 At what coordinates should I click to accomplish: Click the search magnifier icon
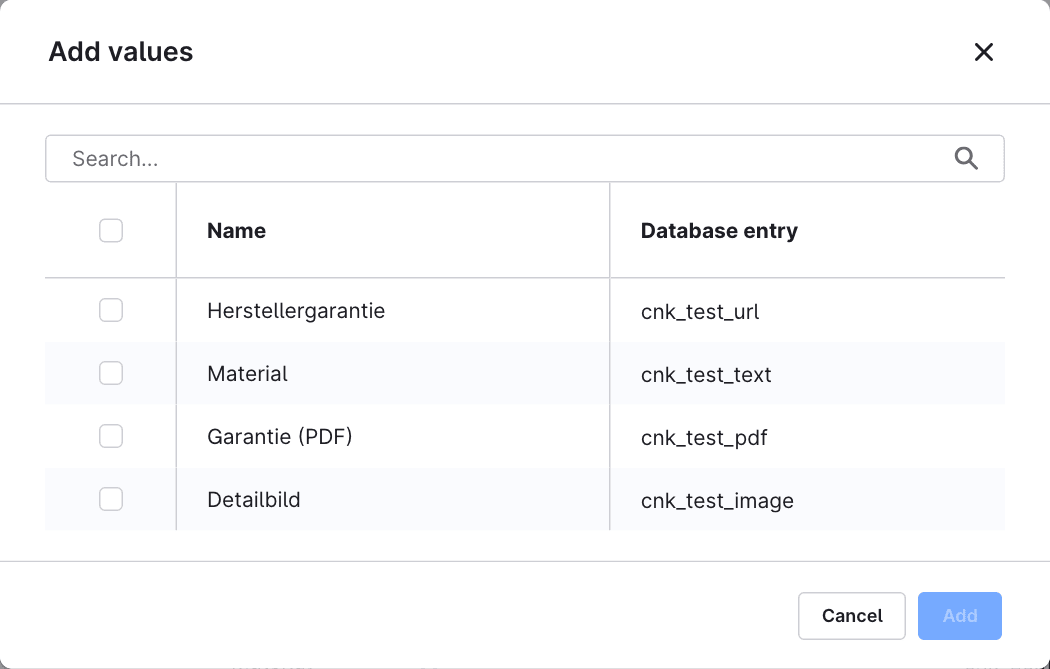point(966,159)
